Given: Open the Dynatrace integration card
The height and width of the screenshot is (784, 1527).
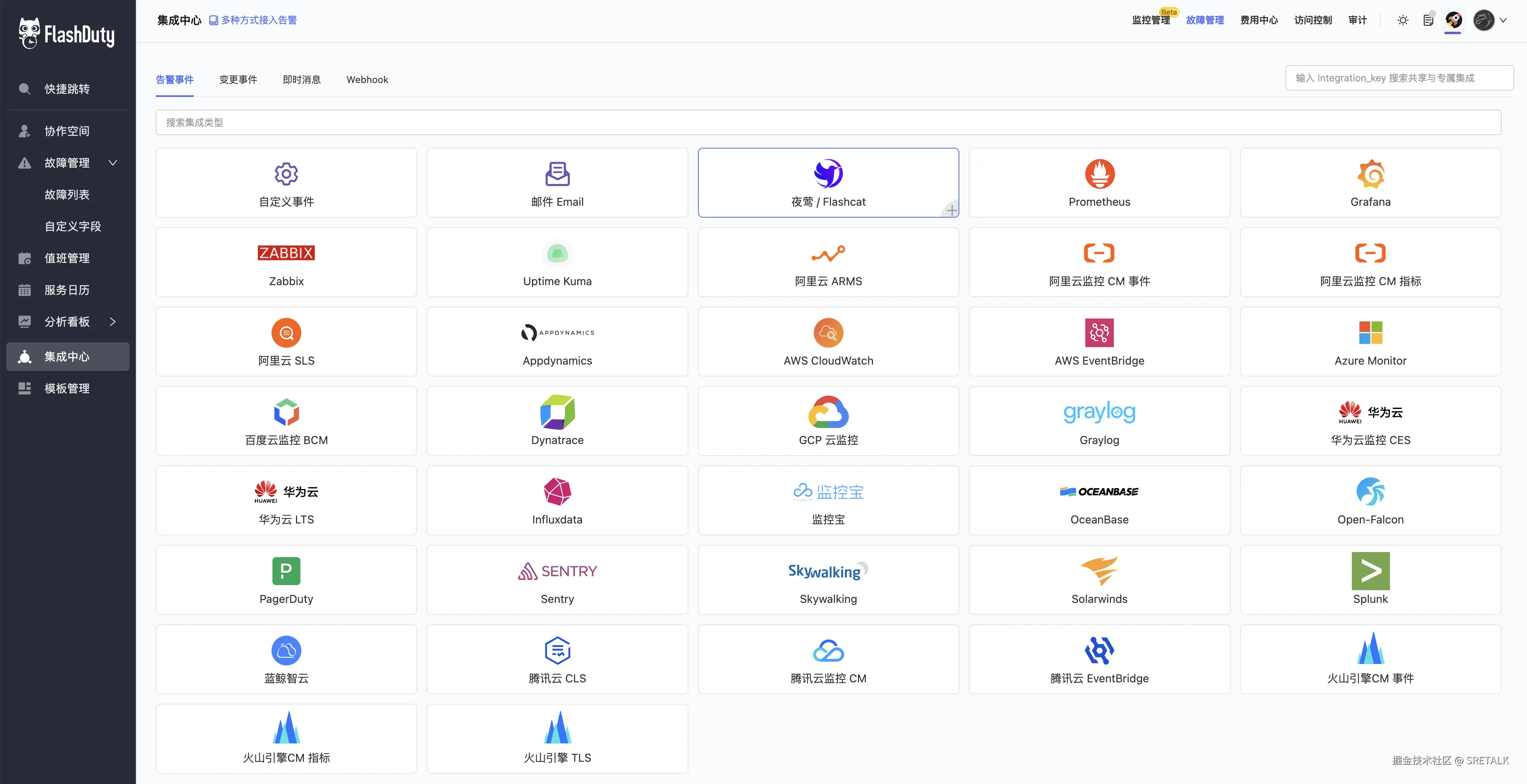Looking at the screenshot, I should pyautogui.click(x=557, y=421).
